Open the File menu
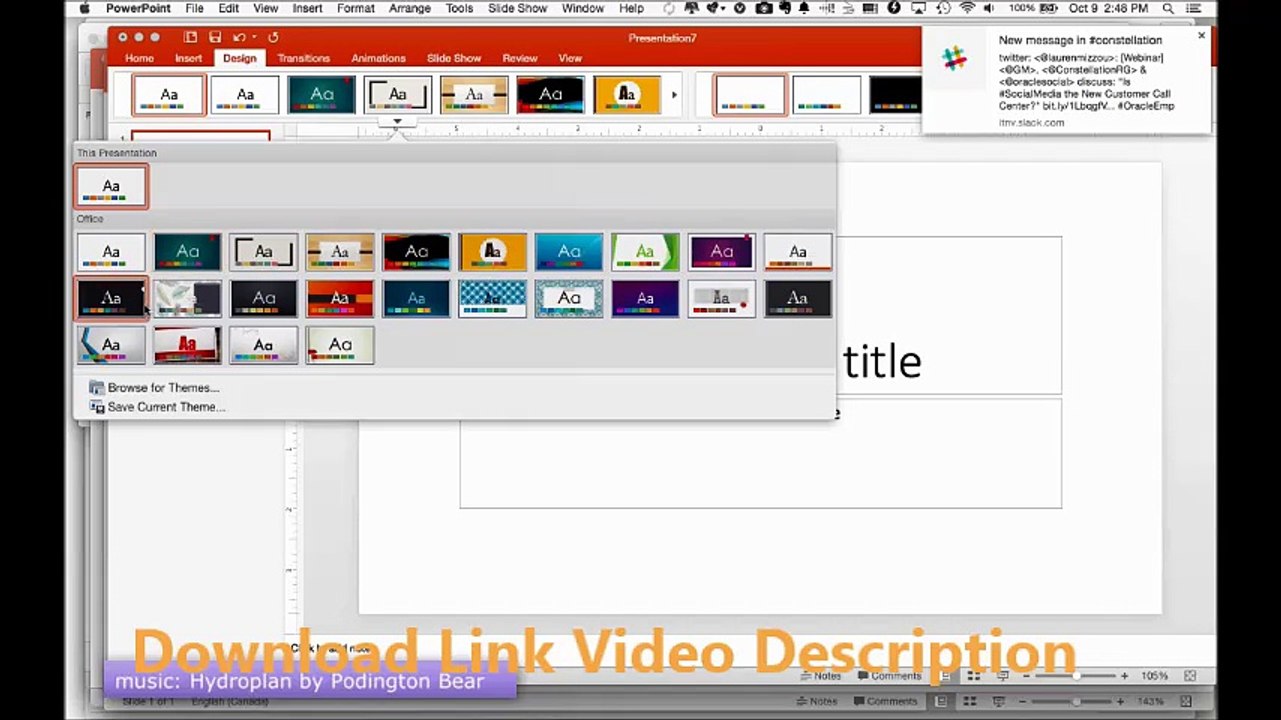The image size is (1281, 720). (194, 8)
